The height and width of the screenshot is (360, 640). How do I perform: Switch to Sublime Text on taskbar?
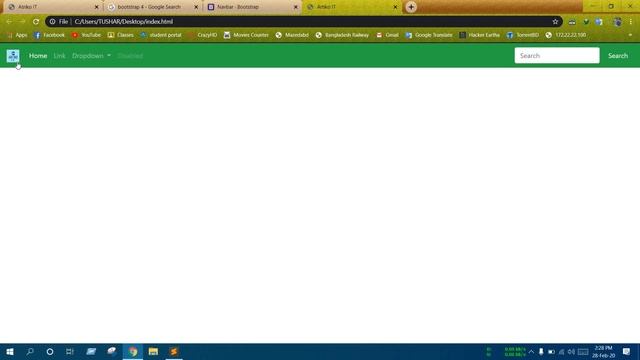tap(174, 351)
